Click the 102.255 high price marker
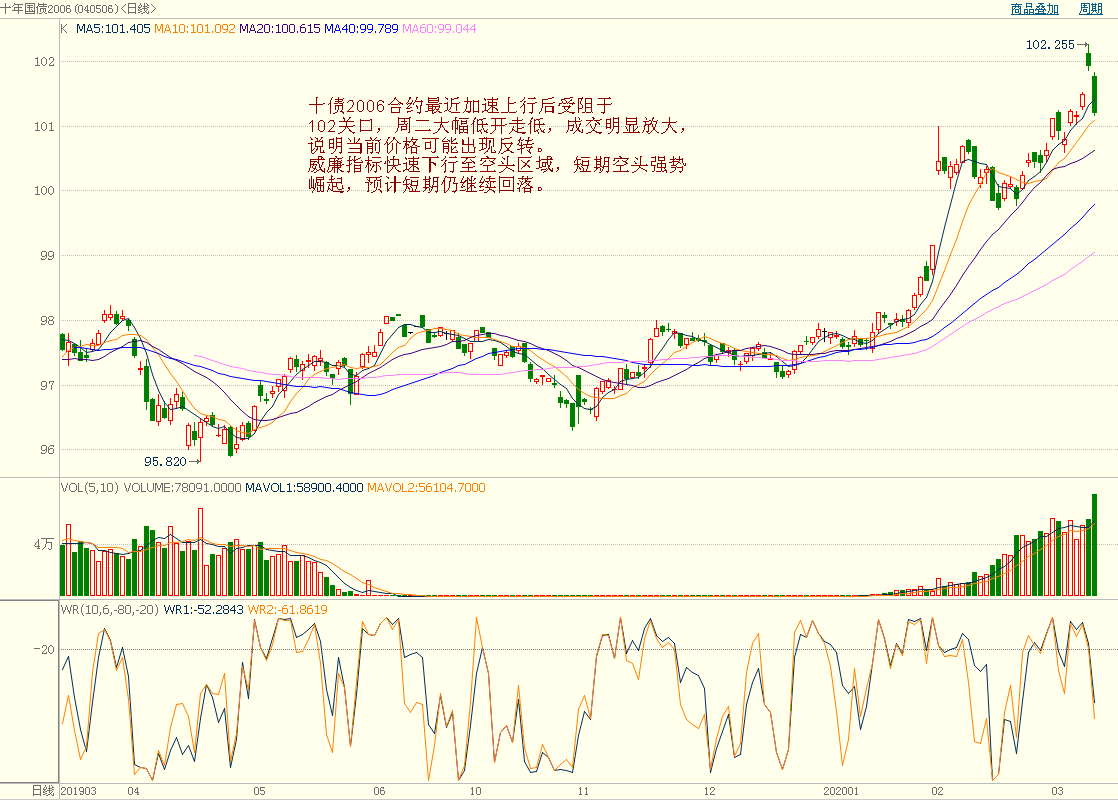1118x800 pixels. [x=1050, y=45]
